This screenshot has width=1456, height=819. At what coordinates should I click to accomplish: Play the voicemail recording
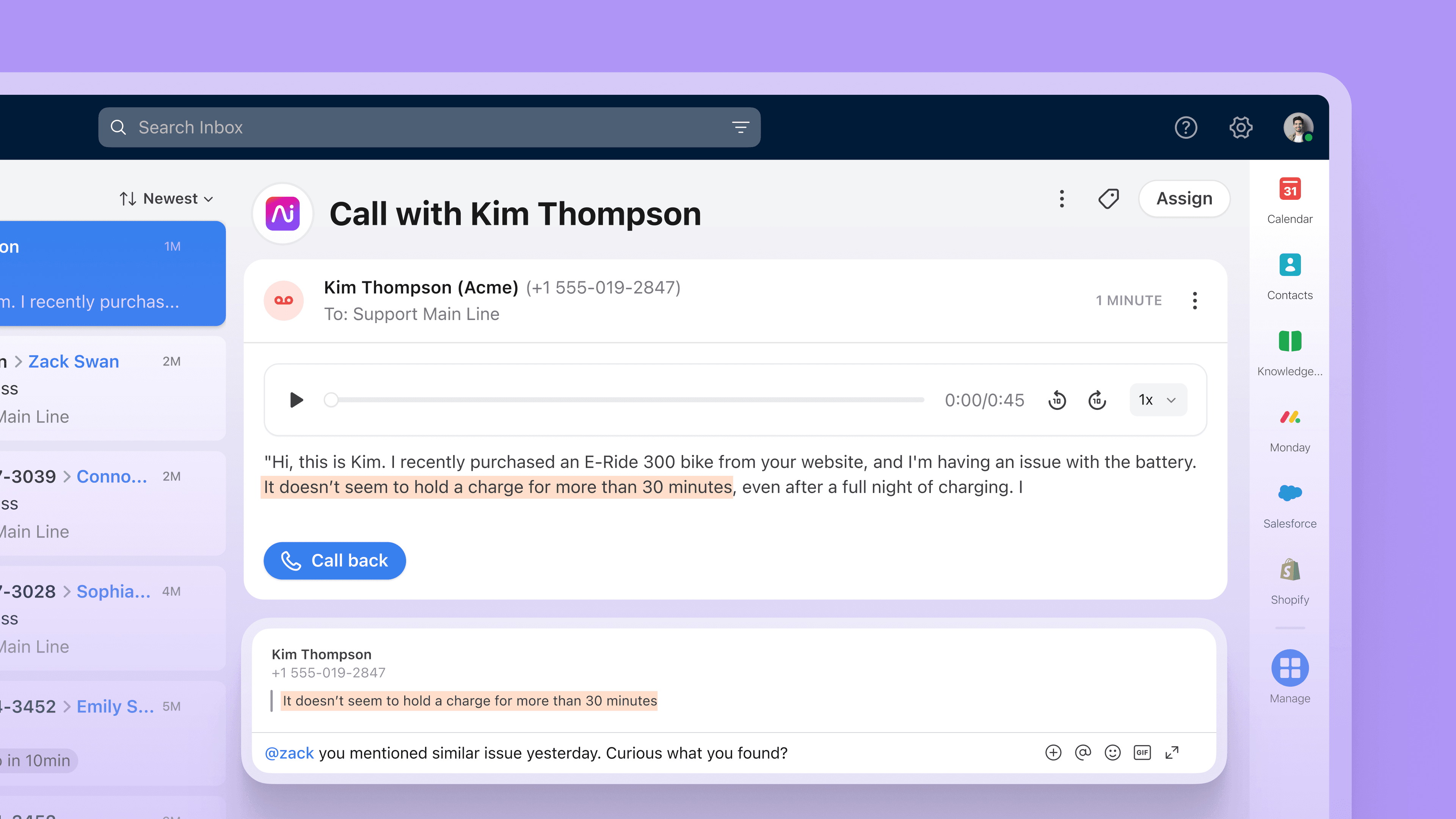tap(296, 400)
